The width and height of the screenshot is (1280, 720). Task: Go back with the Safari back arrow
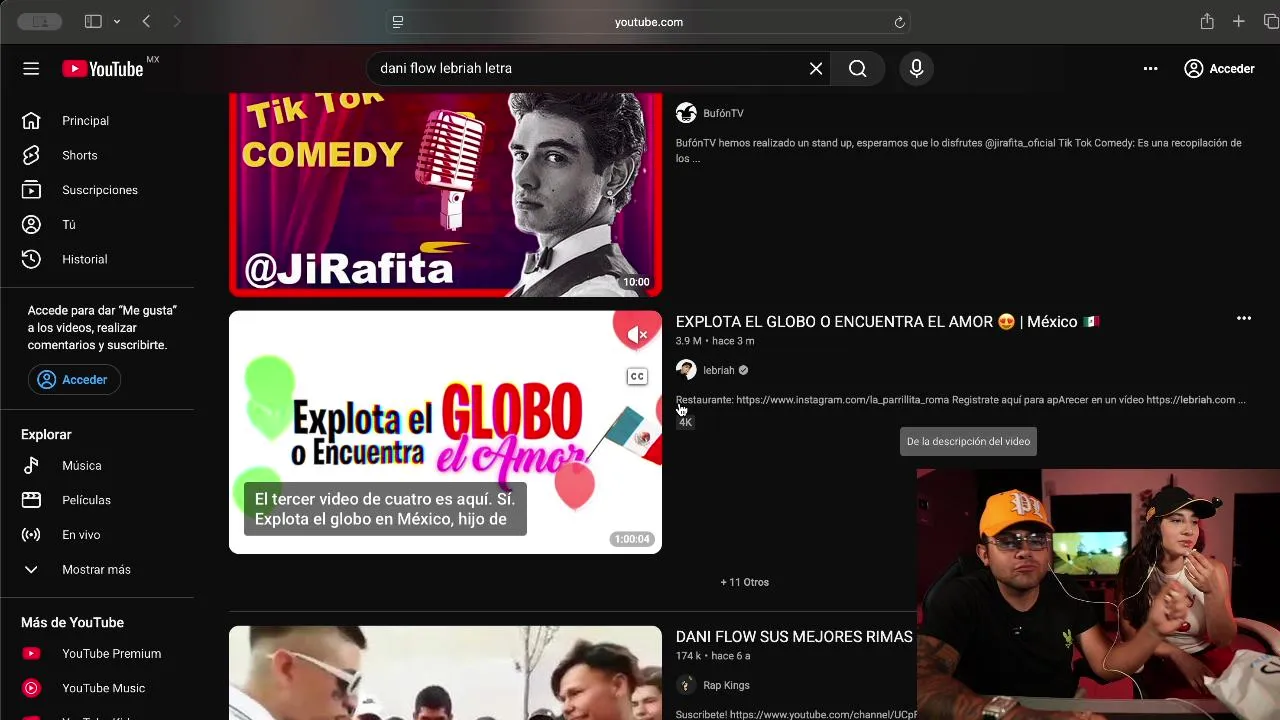point(146,21)
